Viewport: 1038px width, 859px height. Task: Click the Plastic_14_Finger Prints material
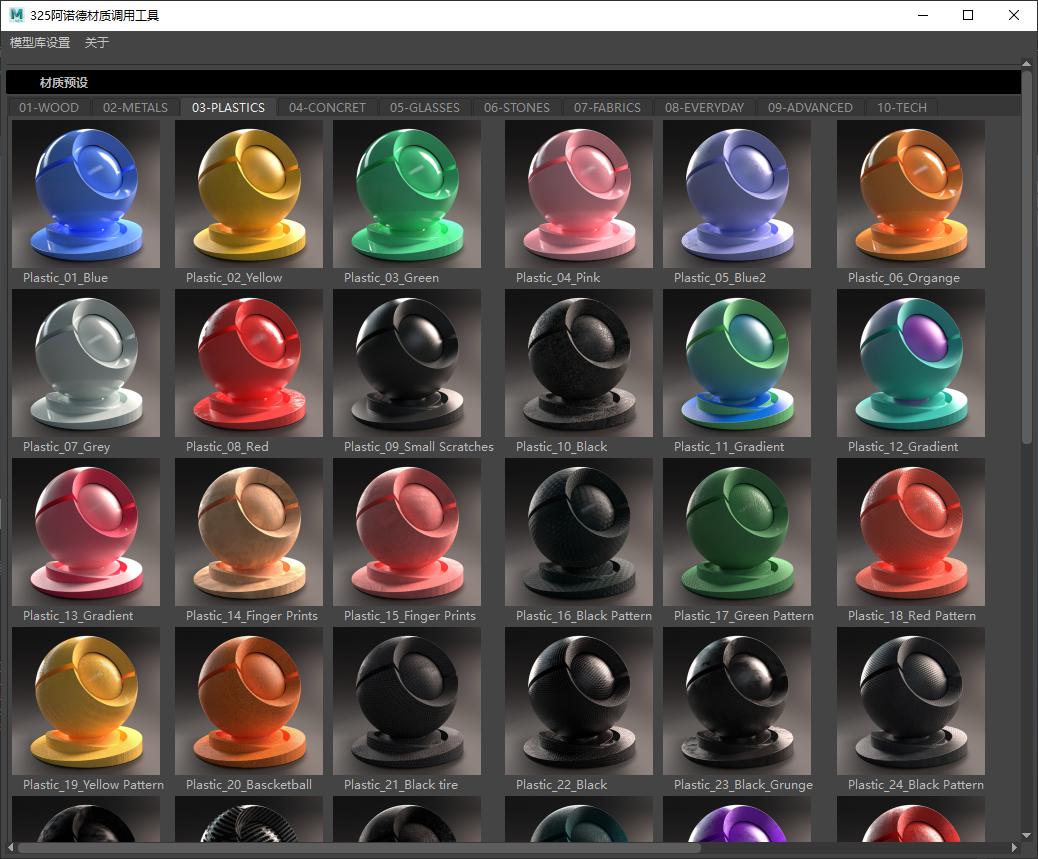tap(249, 532)
